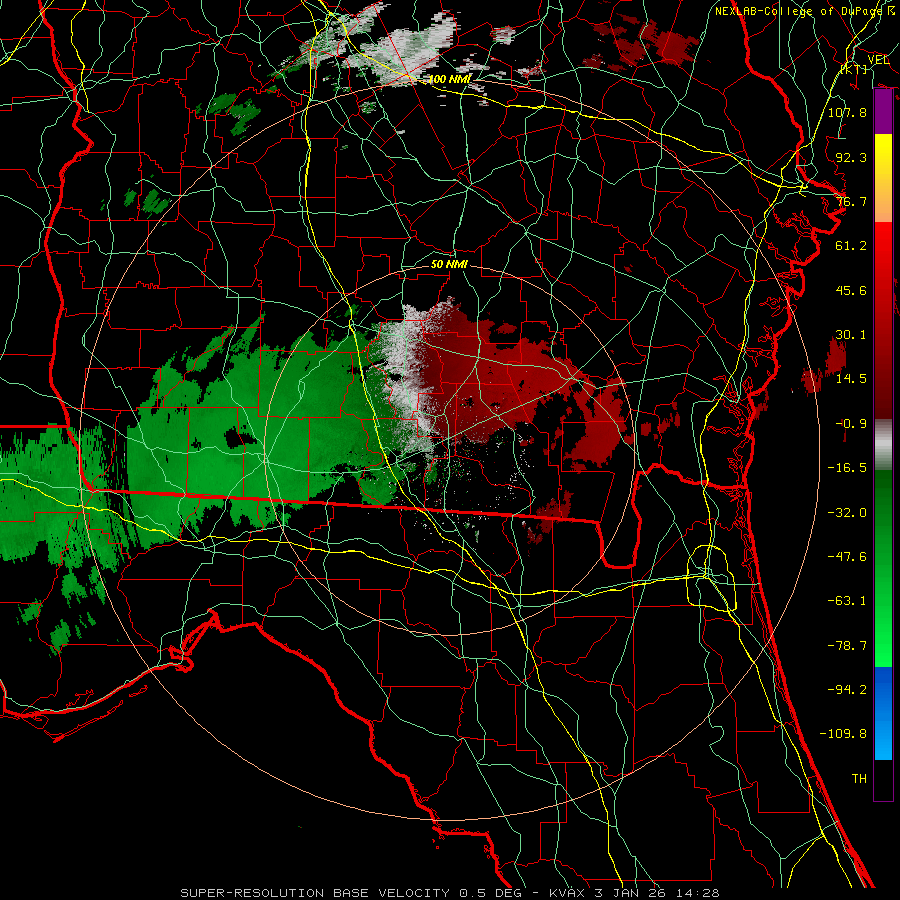Select the -109.8 velocity scale value
Screen dimensions: 900x900
pos(843,734)
